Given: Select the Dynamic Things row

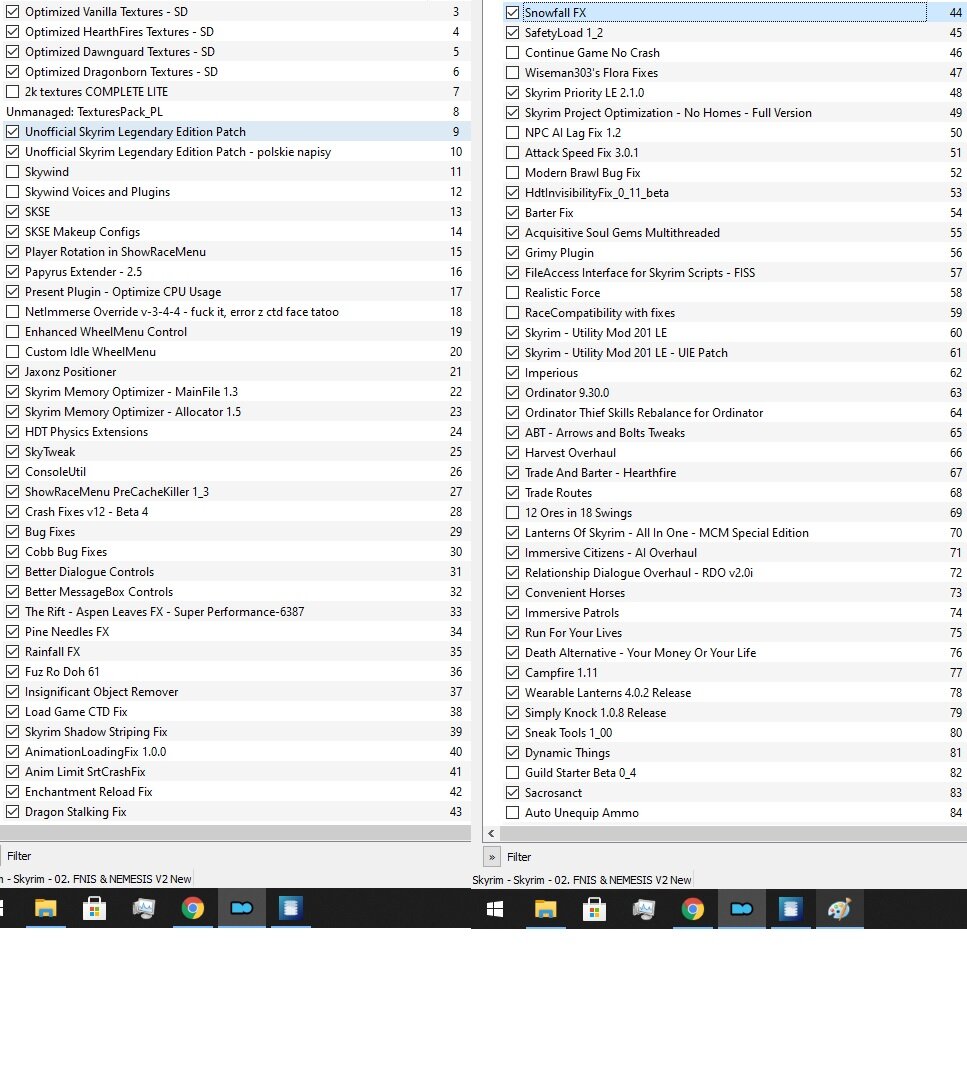Looking at the screenshot, I should tap(734, 753).
